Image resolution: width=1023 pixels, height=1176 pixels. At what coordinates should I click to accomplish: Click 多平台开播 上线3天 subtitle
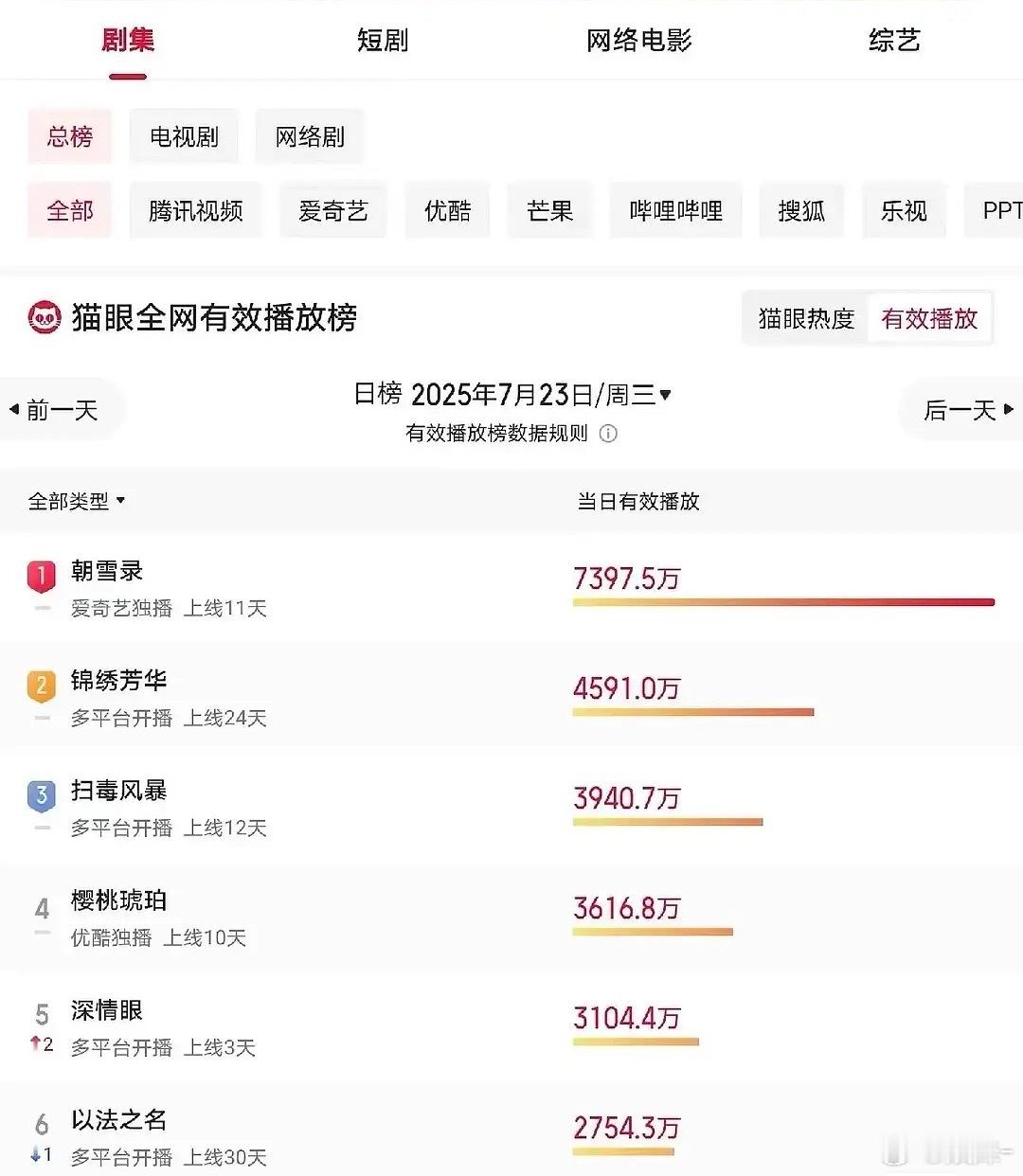tap(163, 1047)
